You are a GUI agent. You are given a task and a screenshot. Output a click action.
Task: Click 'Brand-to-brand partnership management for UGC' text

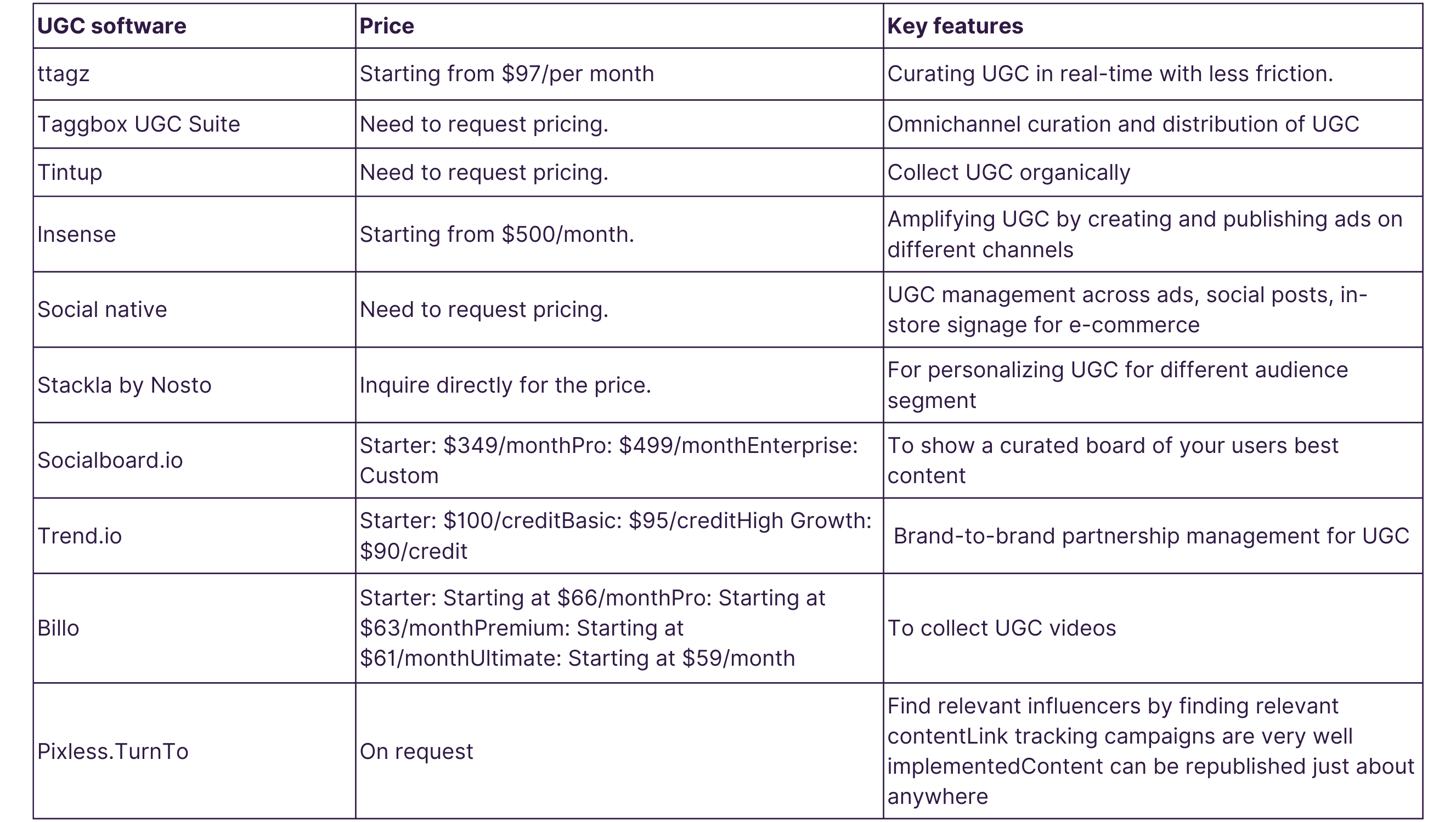coord(1151,536)
